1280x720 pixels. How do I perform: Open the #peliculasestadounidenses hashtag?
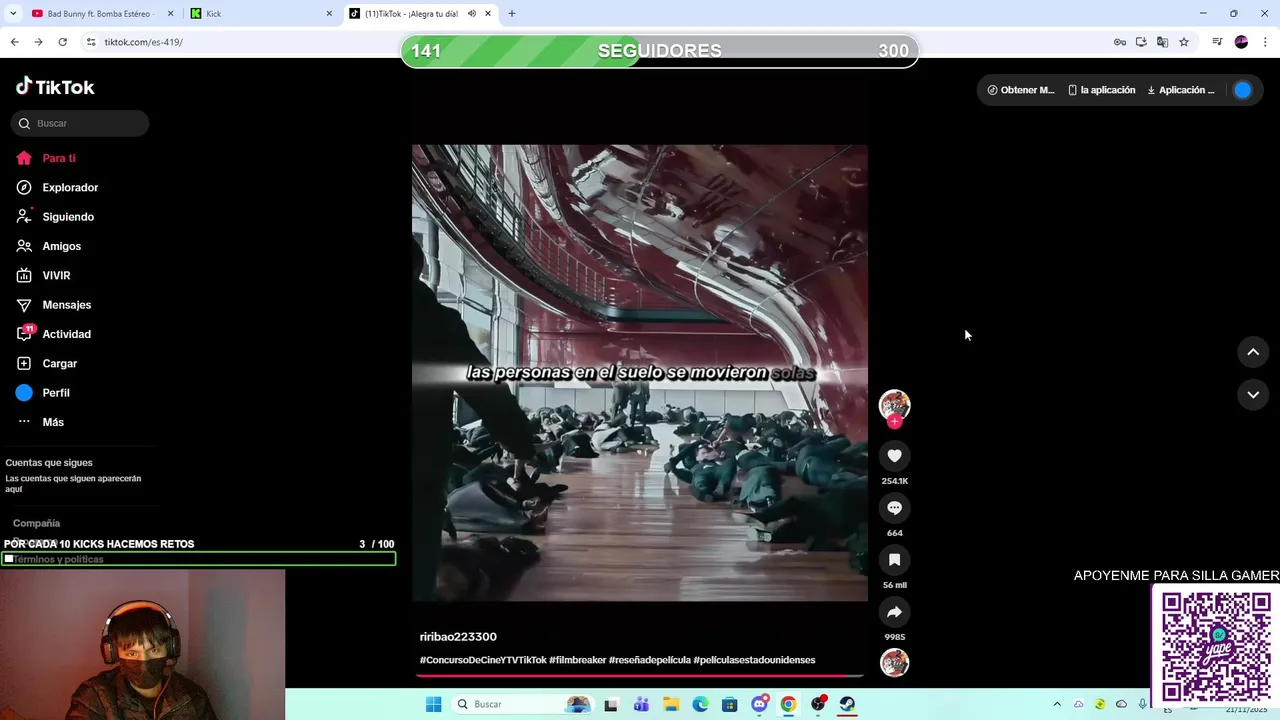755,660
